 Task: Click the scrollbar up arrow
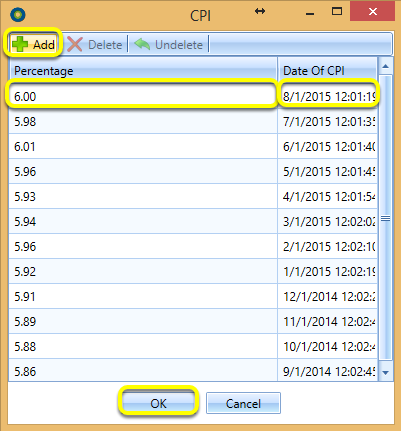386,67
